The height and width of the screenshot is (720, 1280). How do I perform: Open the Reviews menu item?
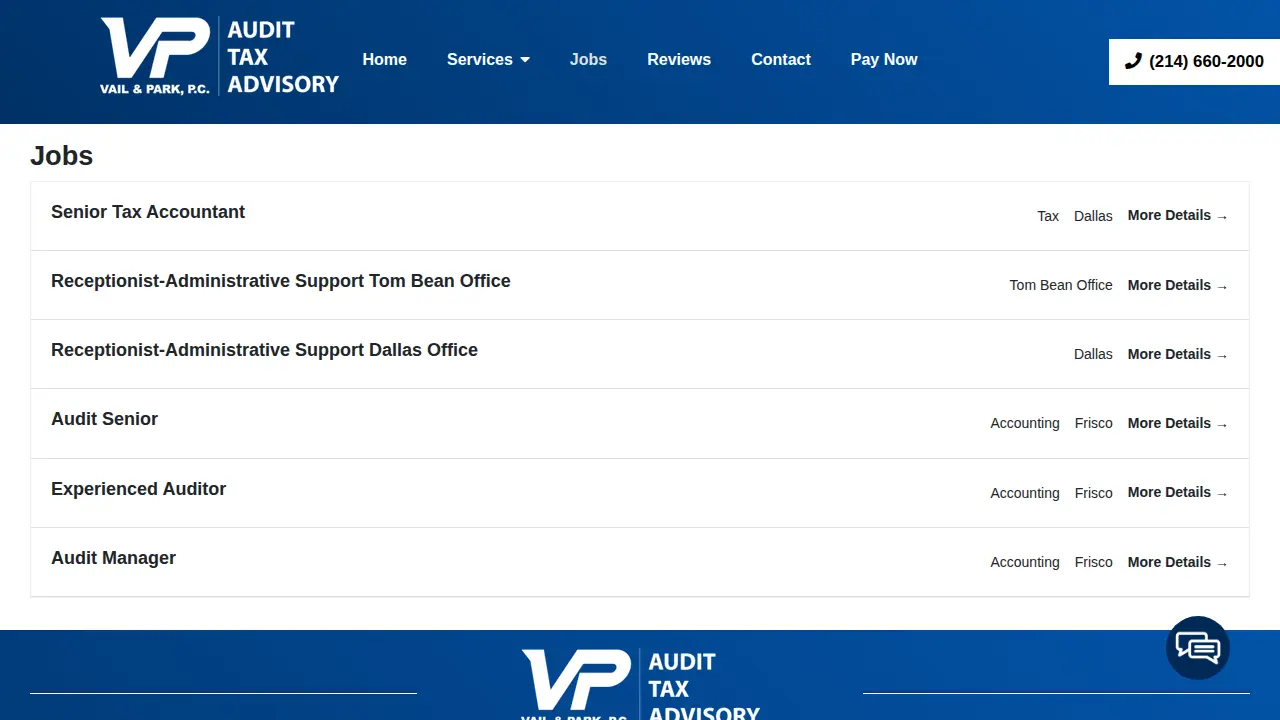679,59
